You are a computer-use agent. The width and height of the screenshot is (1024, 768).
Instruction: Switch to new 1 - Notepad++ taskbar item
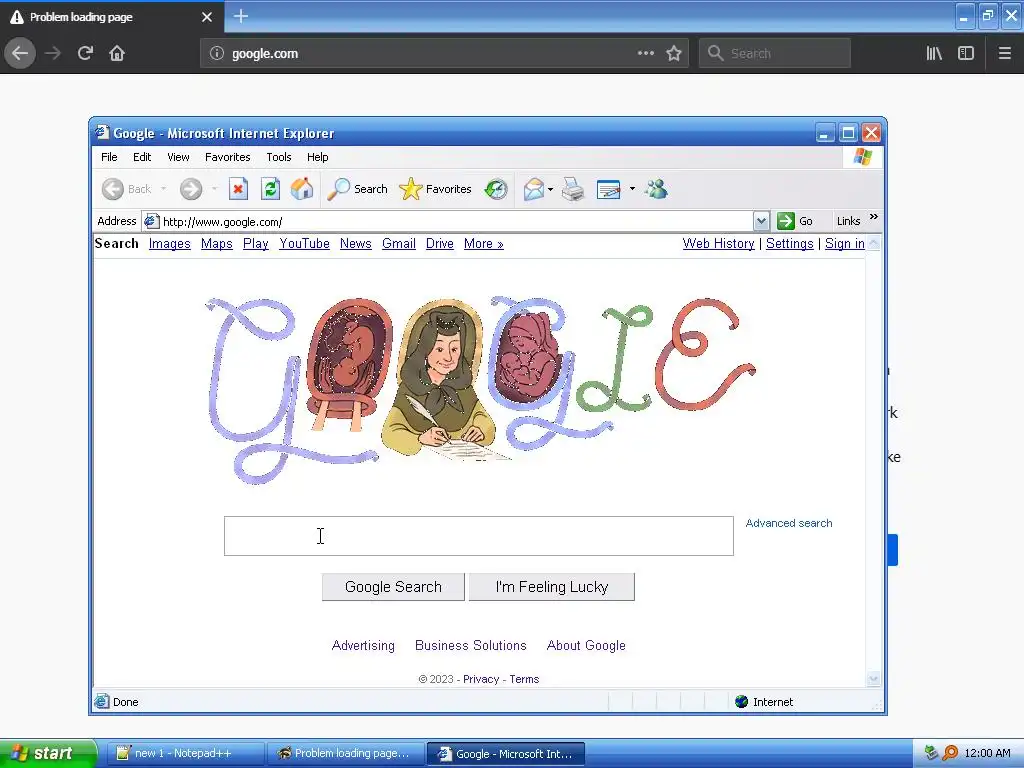click(x=185, y=753)
